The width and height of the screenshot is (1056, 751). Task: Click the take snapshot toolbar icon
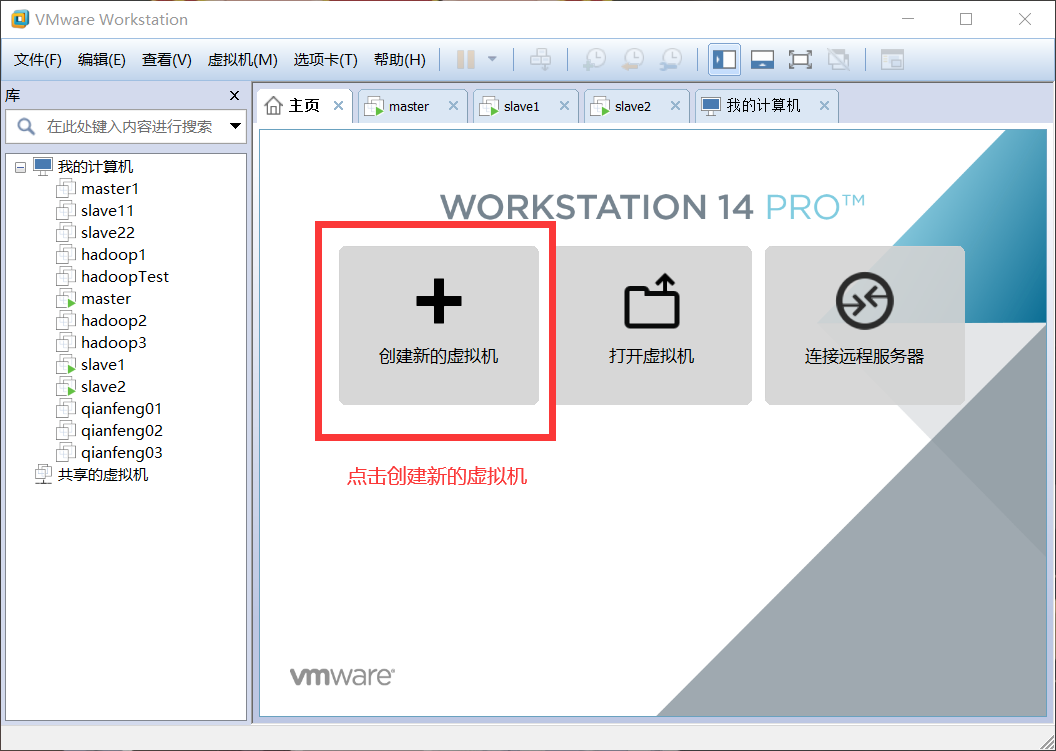[x=595, y=59]
